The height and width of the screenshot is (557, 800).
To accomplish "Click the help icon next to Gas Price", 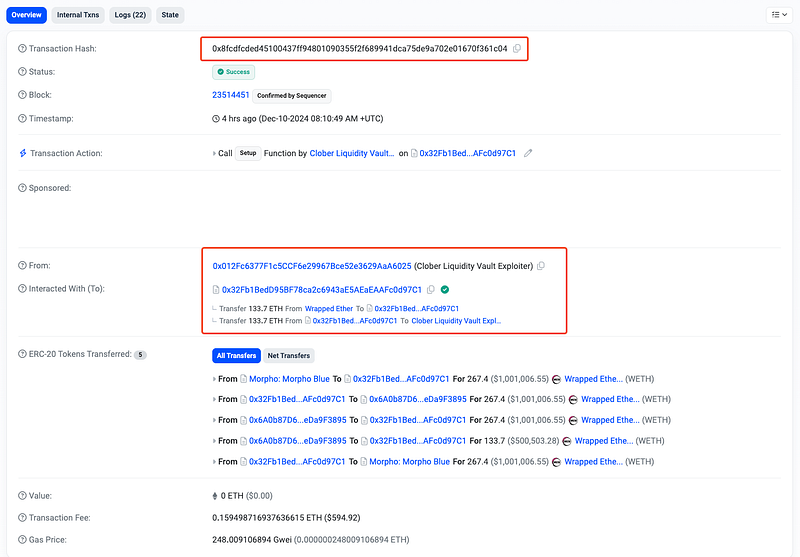I will pyautogui.click(x=23, y=539).
